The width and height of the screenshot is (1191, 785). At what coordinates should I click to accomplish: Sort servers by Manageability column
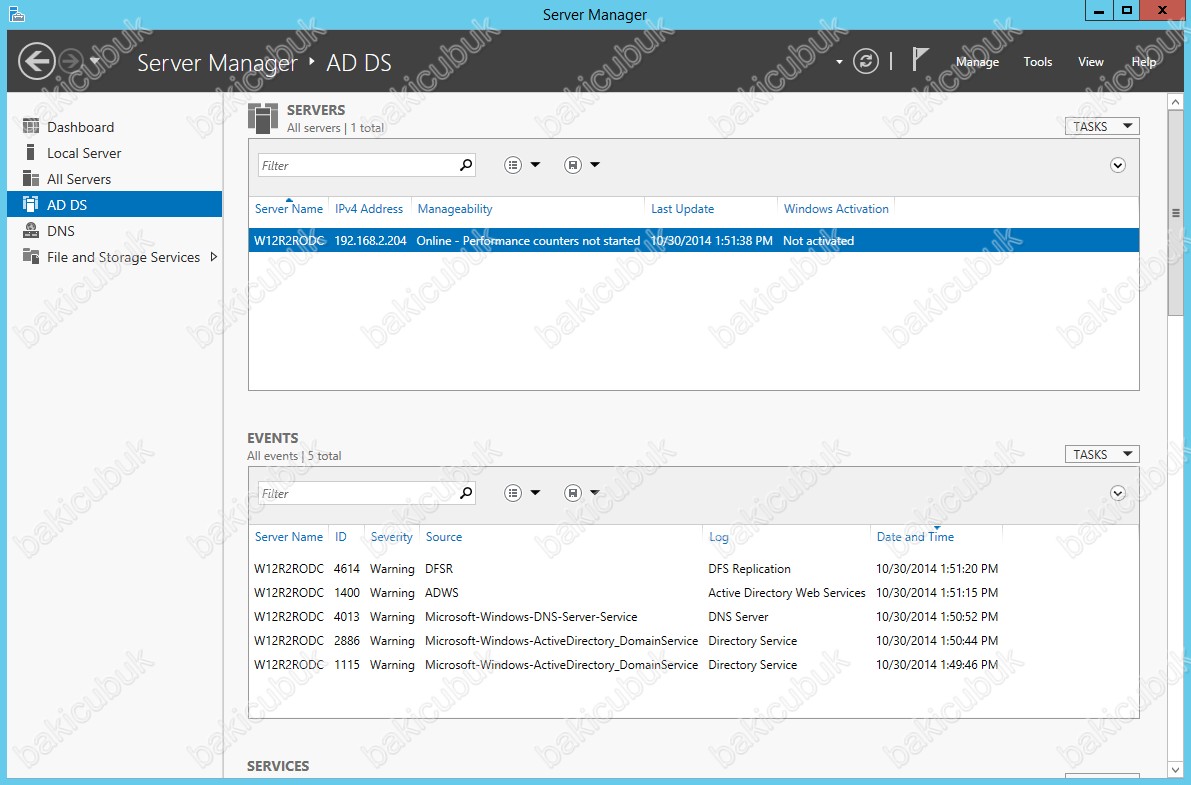455,209
